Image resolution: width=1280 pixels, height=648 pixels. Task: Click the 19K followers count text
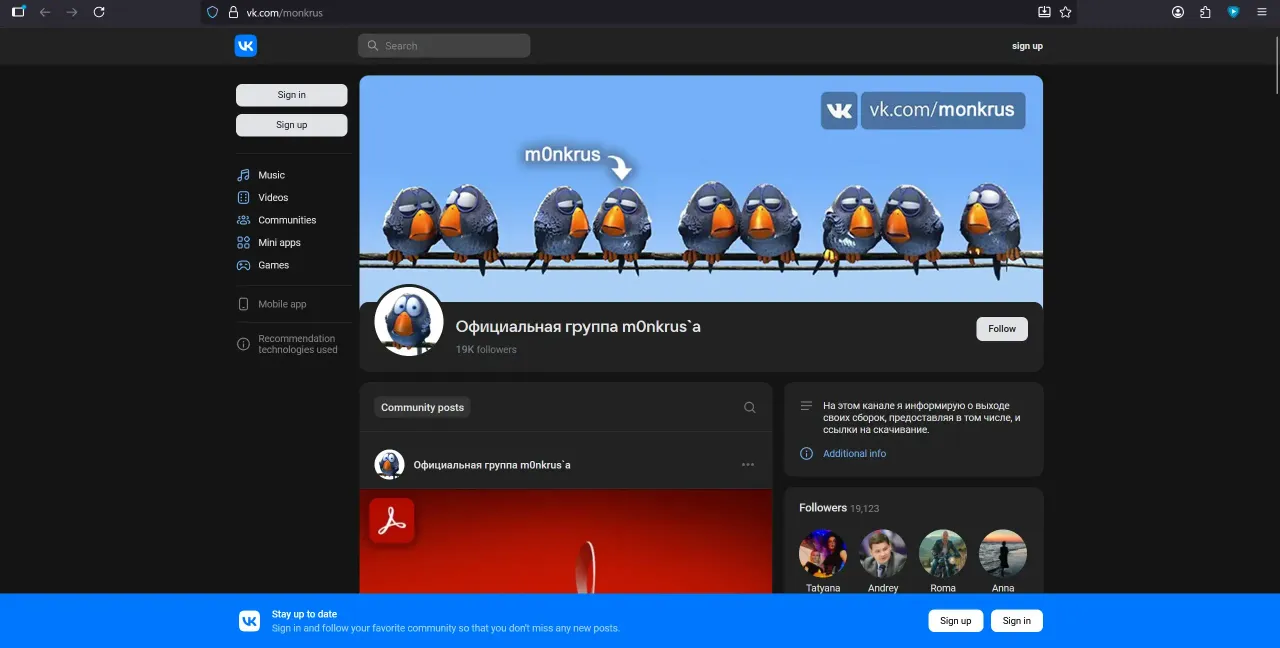coord(486,350)
